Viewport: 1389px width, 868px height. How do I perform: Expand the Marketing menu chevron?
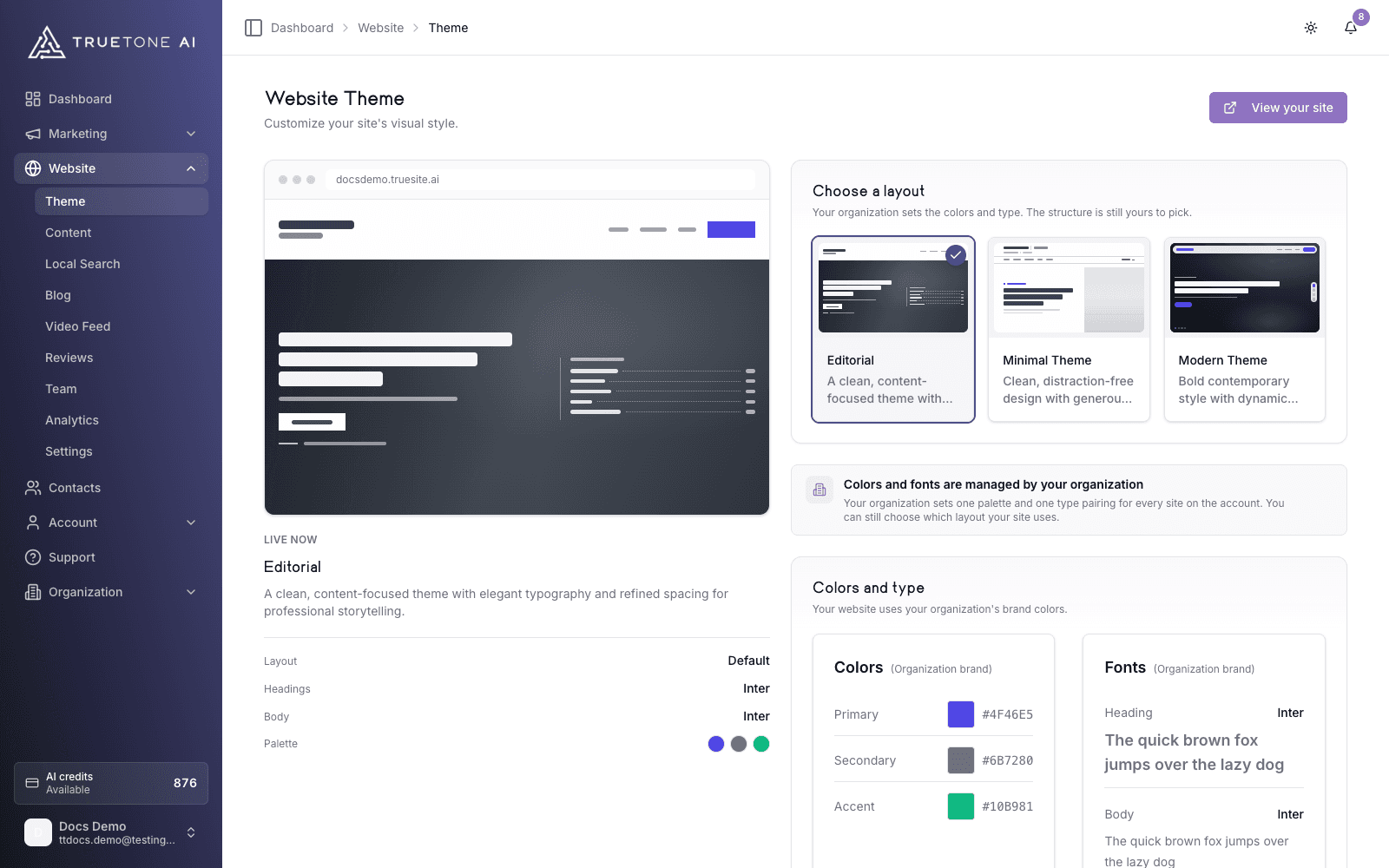191,134
